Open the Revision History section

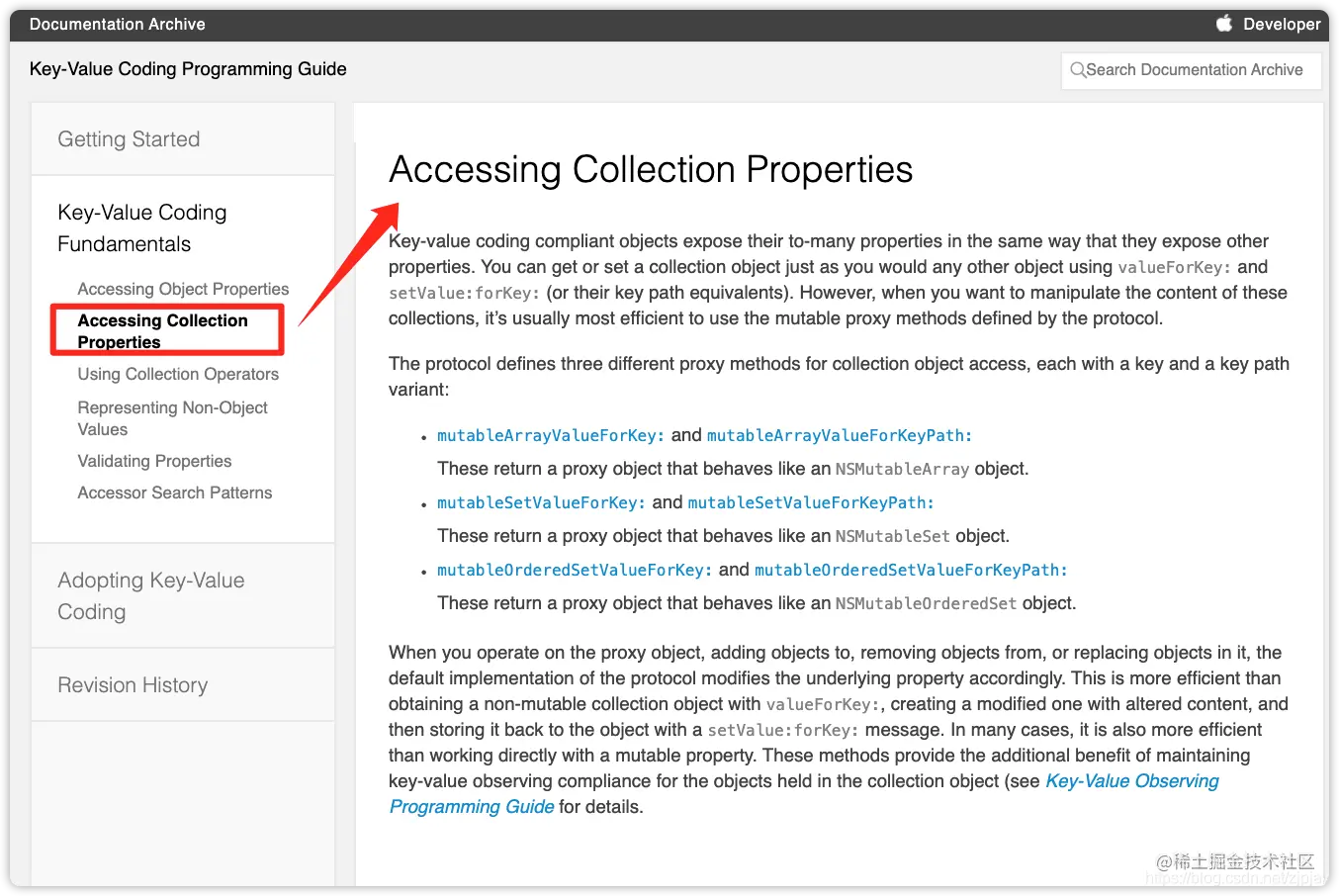click(x=133, y=685)
